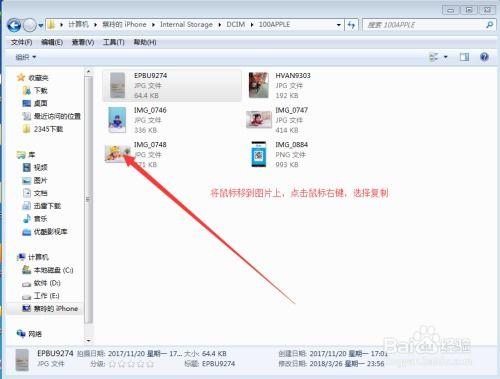Viewport: 500px width, 379px height.
Task: Select the IMG_0884 PNG file
Action: point(279,154)
